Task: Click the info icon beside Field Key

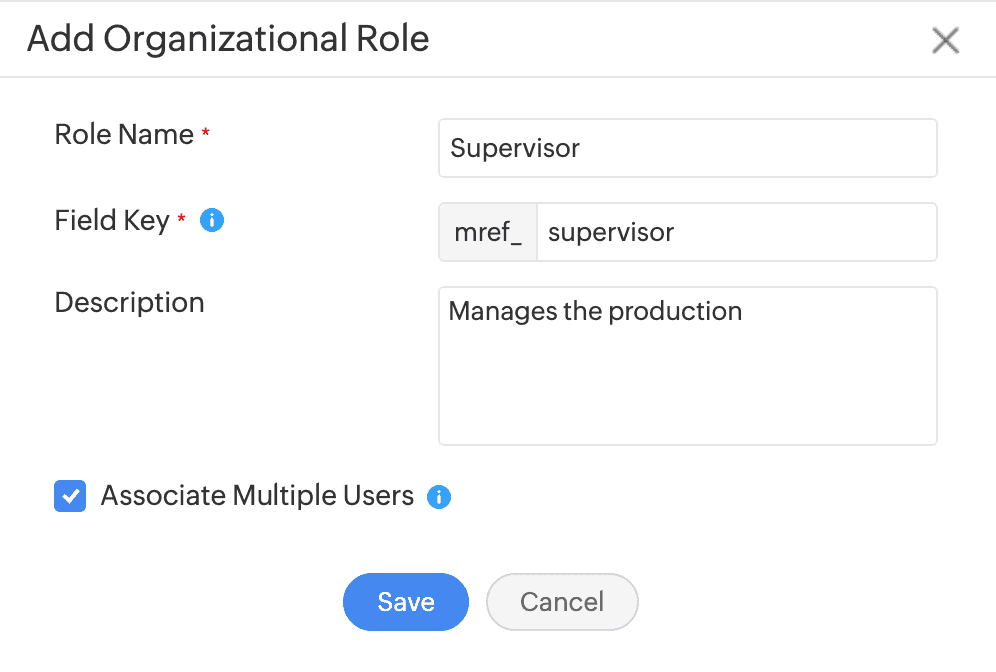Action: point(211,220)
